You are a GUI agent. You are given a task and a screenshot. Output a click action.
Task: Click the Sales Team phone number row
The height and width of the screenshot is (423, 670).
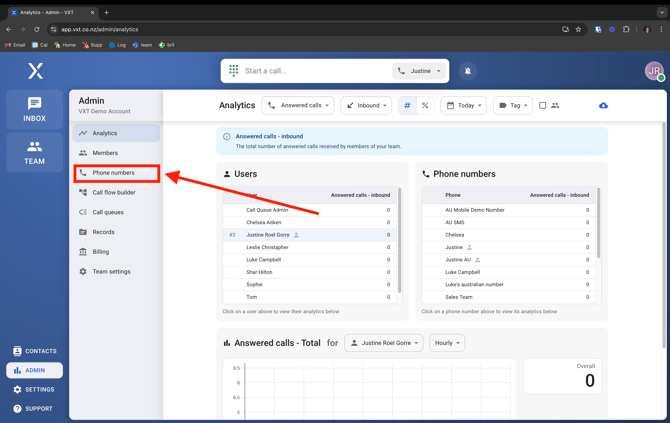(459, 297)
